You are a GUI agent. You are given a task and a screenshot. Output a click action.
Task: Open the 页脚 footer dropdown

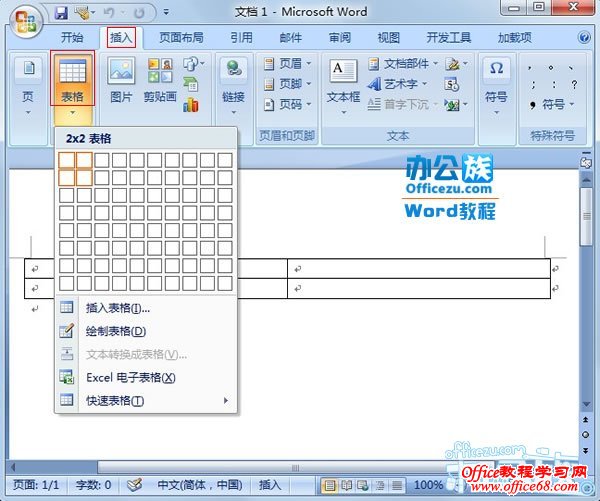click(x=288, y=84)
